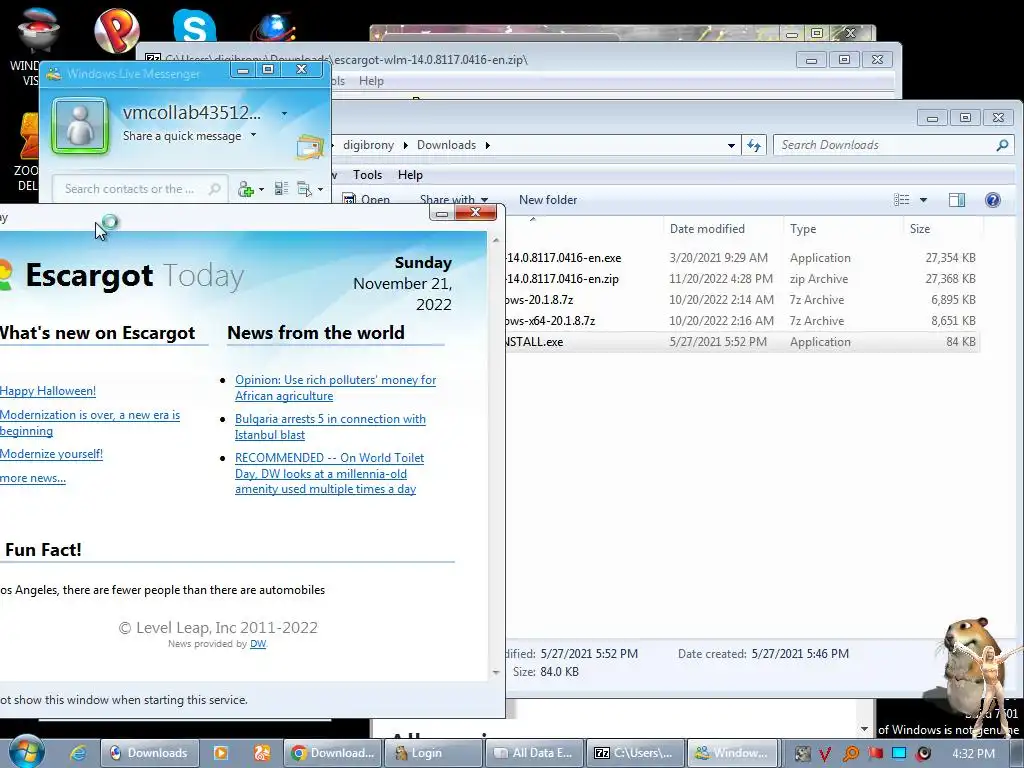Click Downloads in the address breadcrumb

click(446, 145)
